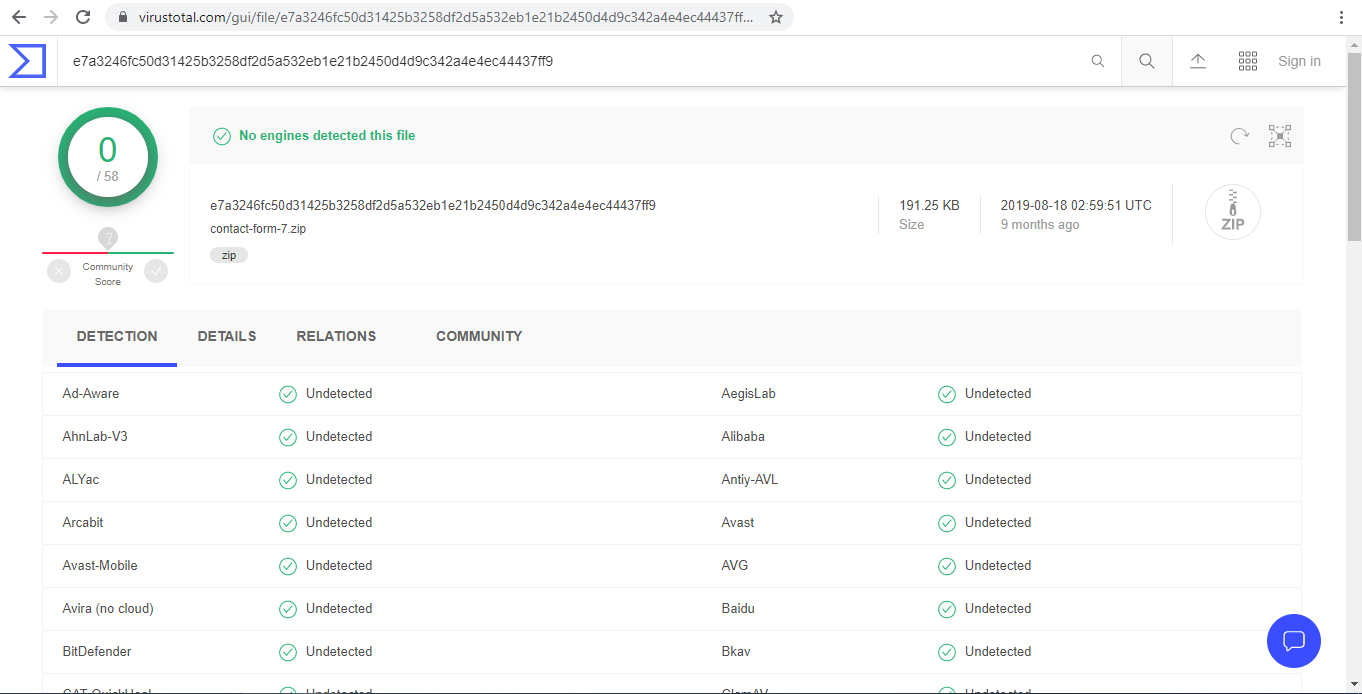Click the upload file icon

1198,61
